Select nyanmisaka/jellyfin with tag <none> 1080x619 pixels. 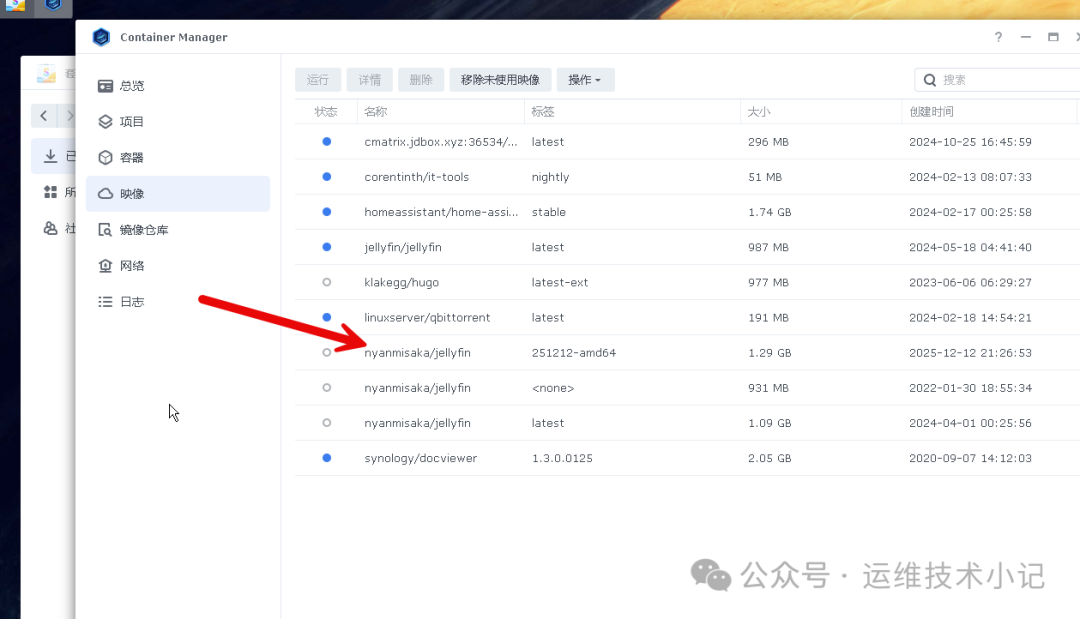(687, 388)
